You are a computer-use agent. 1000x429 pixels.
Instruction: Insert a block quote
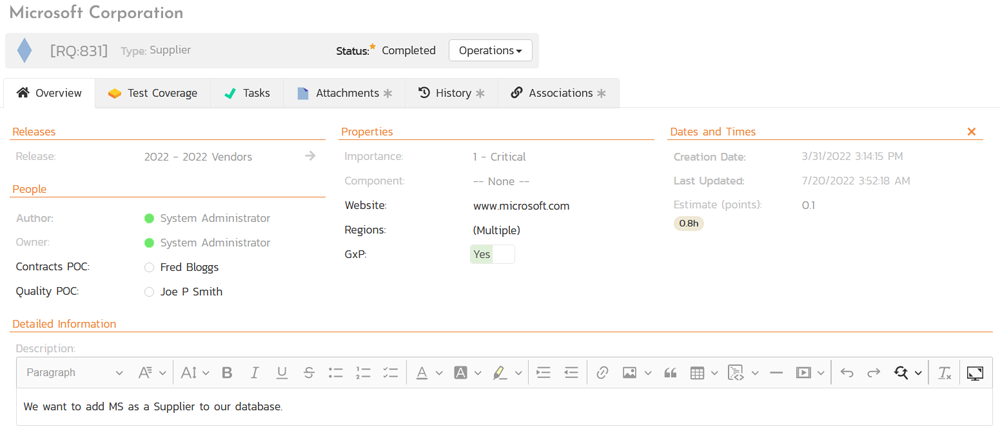pos(670,373)
